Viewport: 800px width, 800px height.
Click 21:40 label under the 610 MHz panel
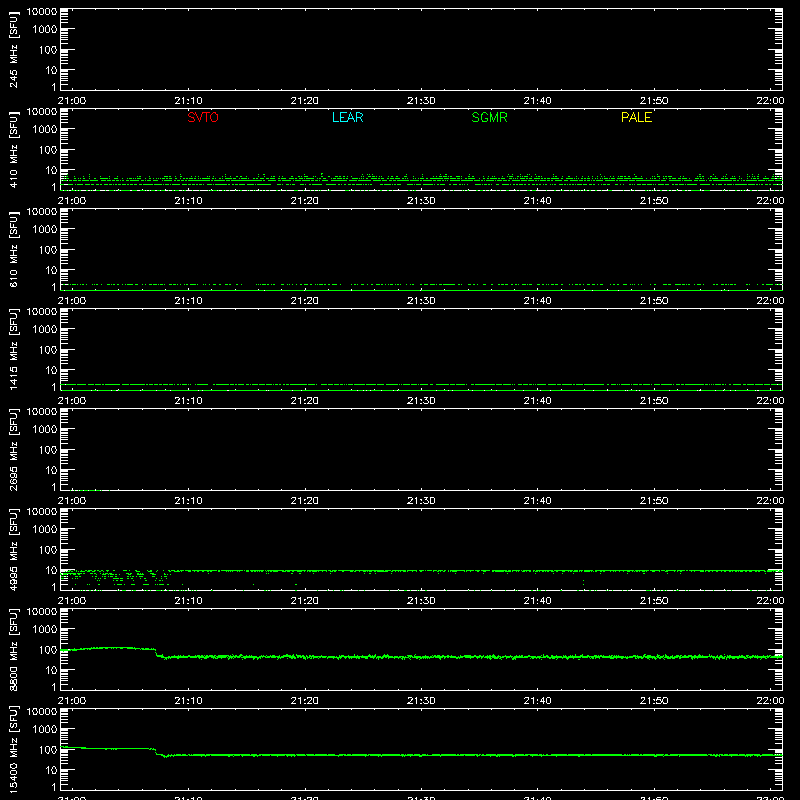(537, 301)
